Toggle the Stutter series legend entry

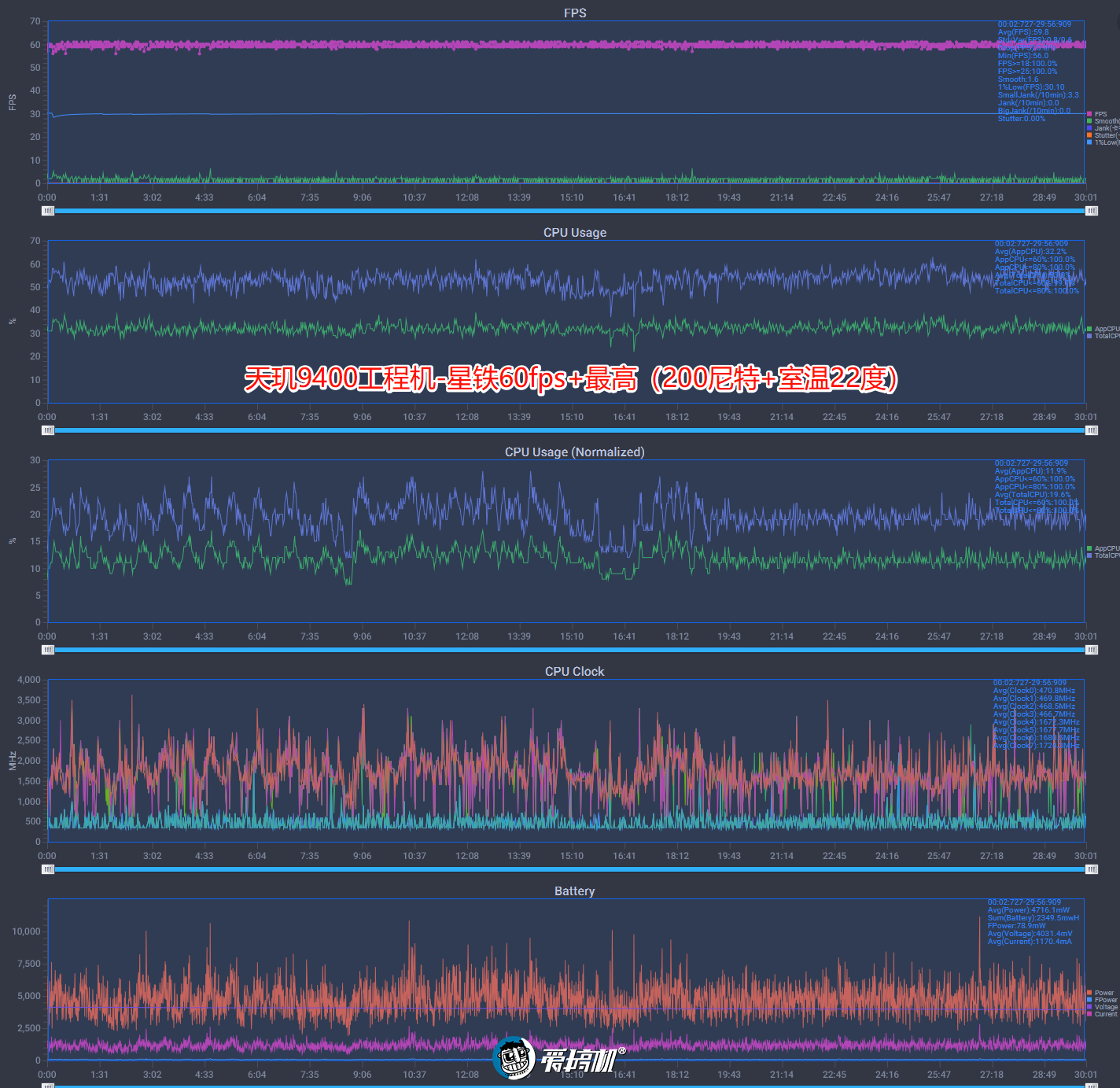click(x=1103, y=135)
